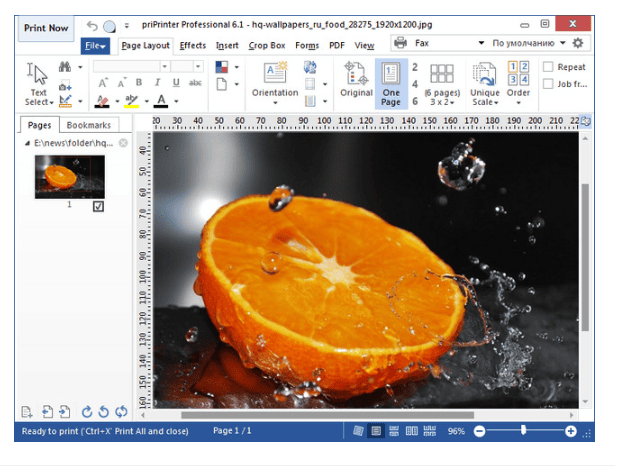Switch to the PDF tab

click(x=337, y=46)
